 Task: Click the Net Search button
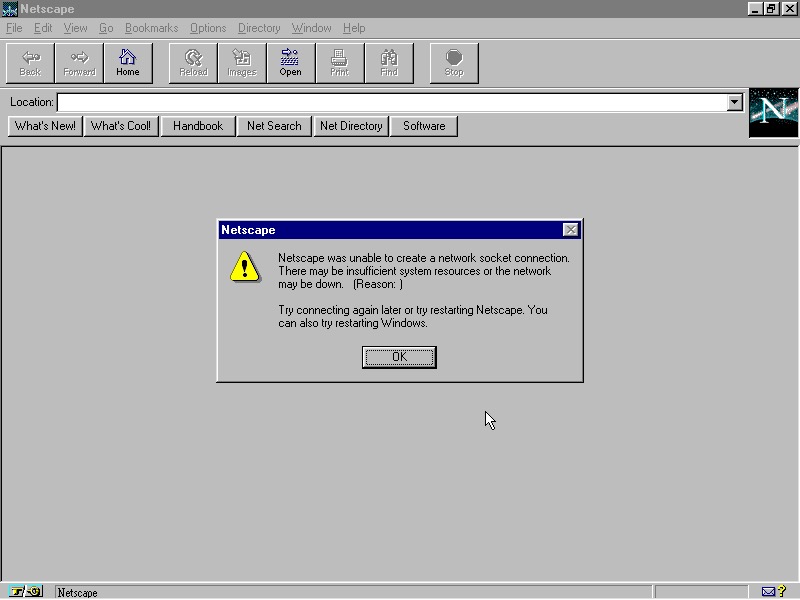[x=274, y=126]
